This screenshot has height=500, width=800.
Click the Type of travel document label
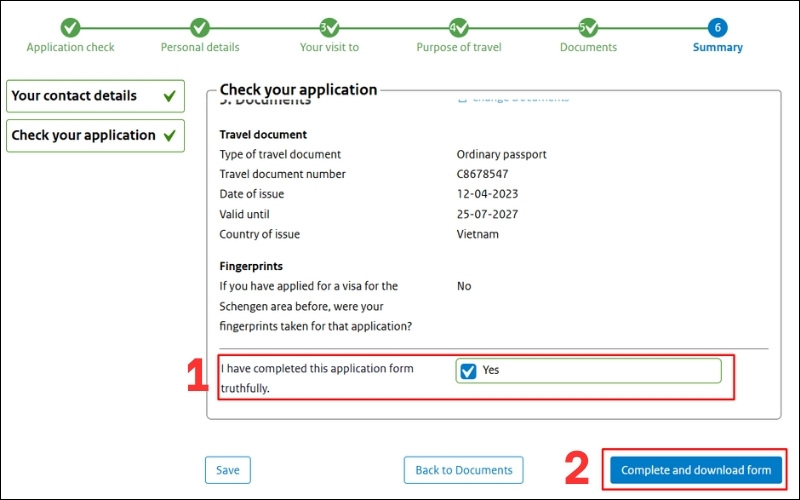tap(280, 155)
